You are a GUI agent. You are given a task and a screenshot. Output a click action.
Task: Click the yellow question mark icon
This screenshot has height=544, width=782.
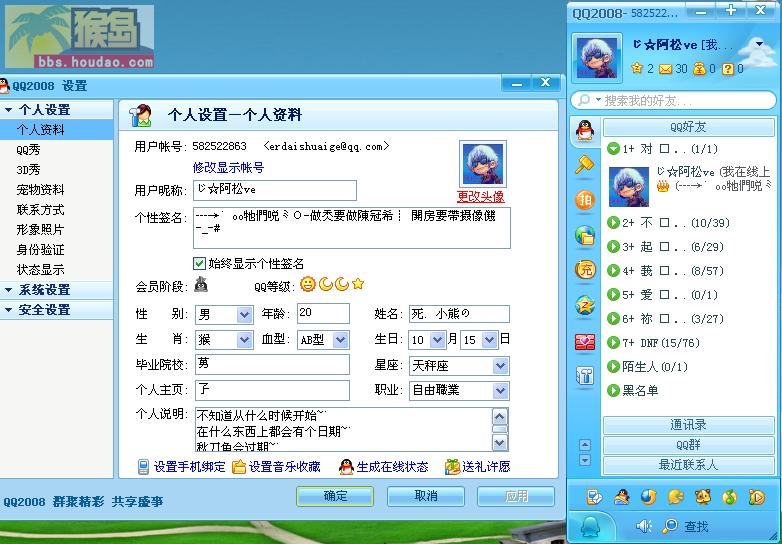(x=728, y=69)
